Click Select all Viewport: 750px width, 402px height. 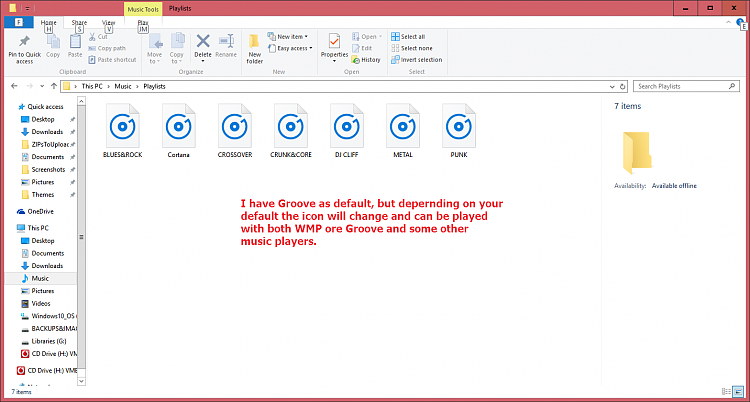coord(408,37)
